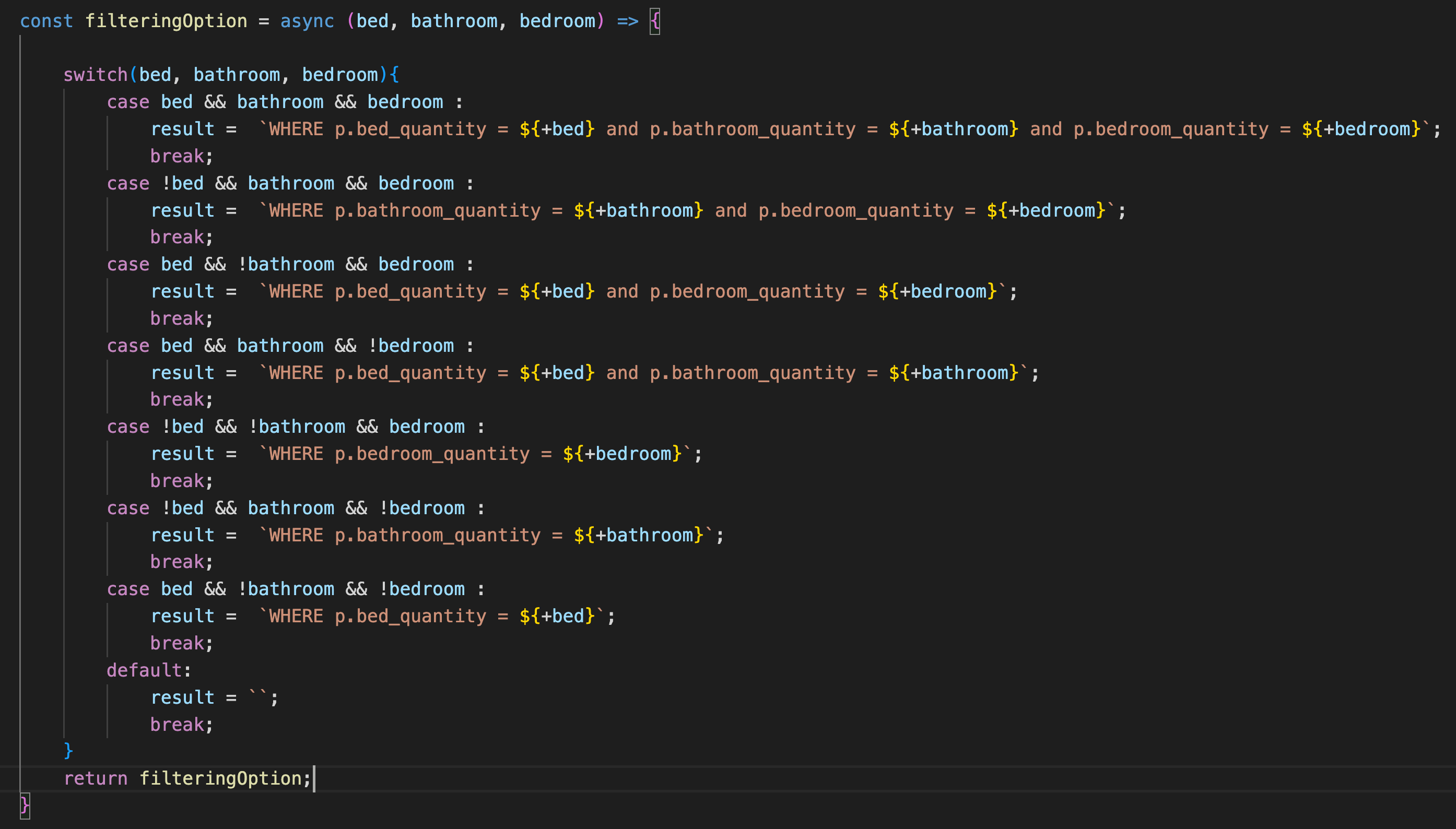Click the case !bed && !bathroom && bedroom line

296,427
